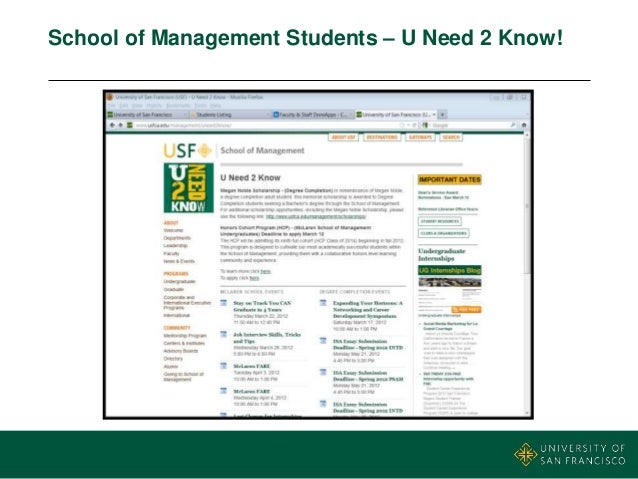Click the Centers & Institutes link

pos(184,343)
